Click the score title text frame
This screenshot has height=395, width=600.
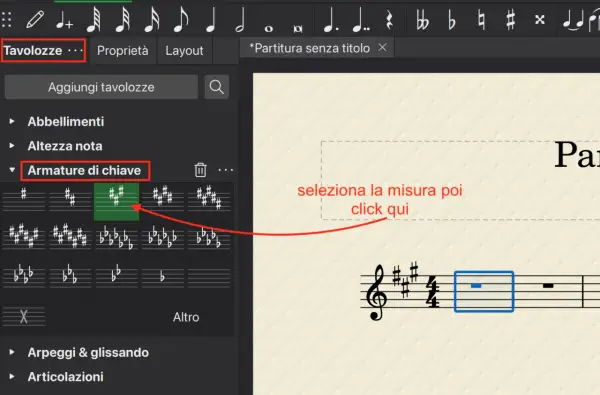click(x=461, y=180)
